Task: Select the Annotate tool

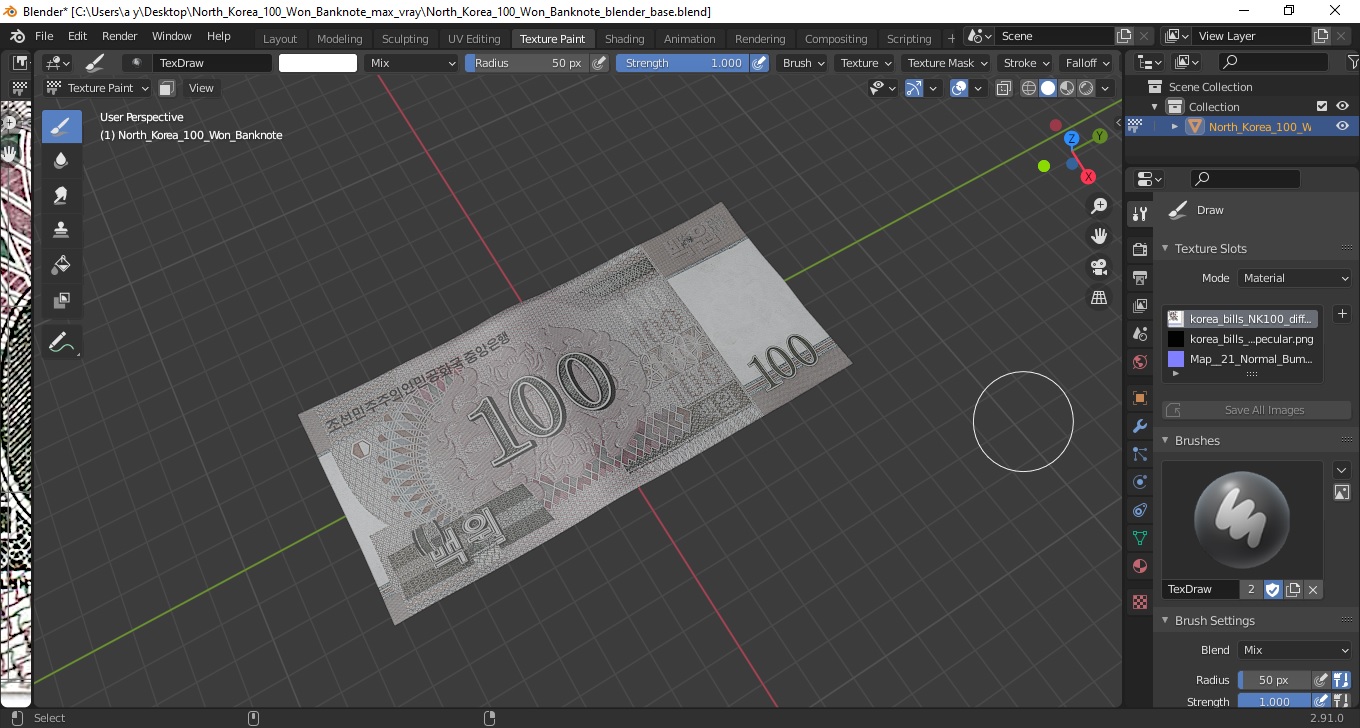Action: (x=61, y=342)
